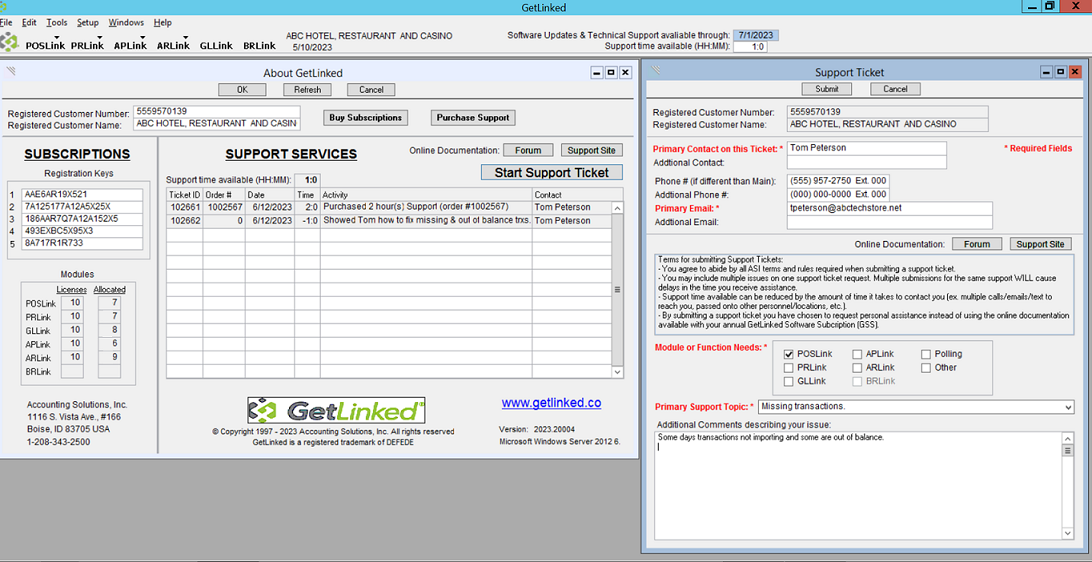Expand the Primary Support Topic dropdown
Screen dimensions: 1092x562
[1068, 407]
